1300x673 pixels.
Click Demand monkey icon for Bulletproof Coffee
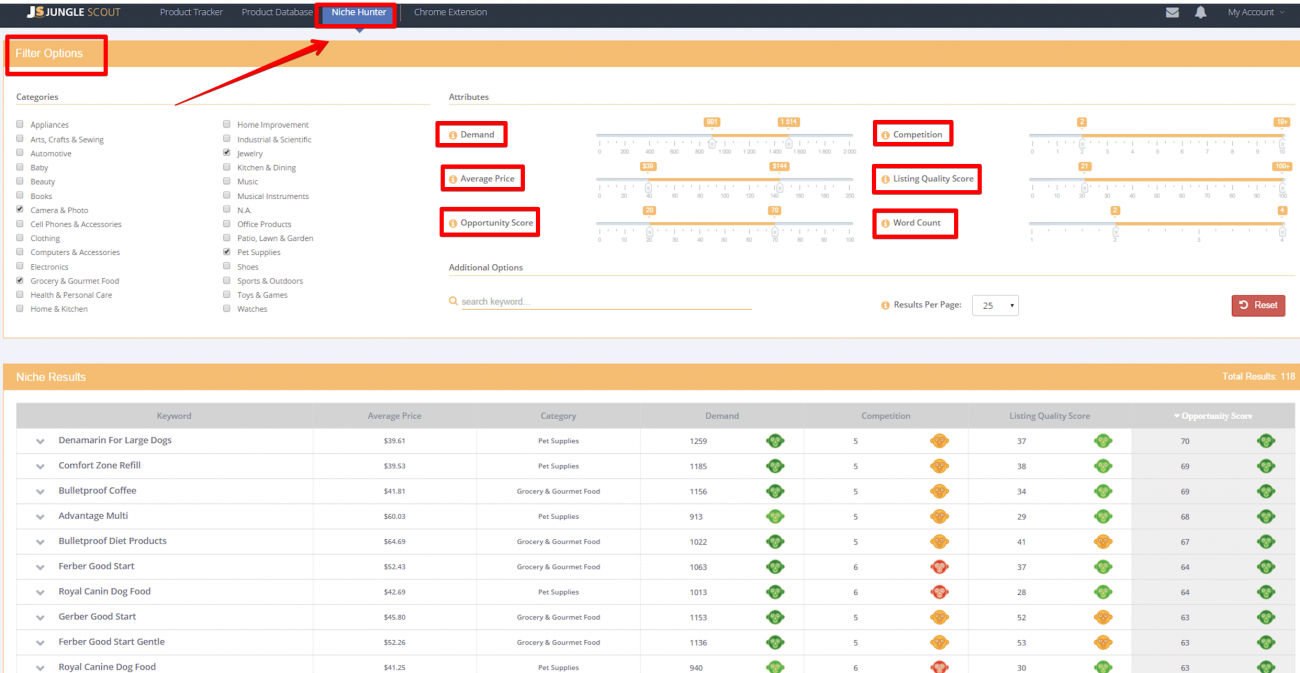pyautogui.click(x=775, y=491)
